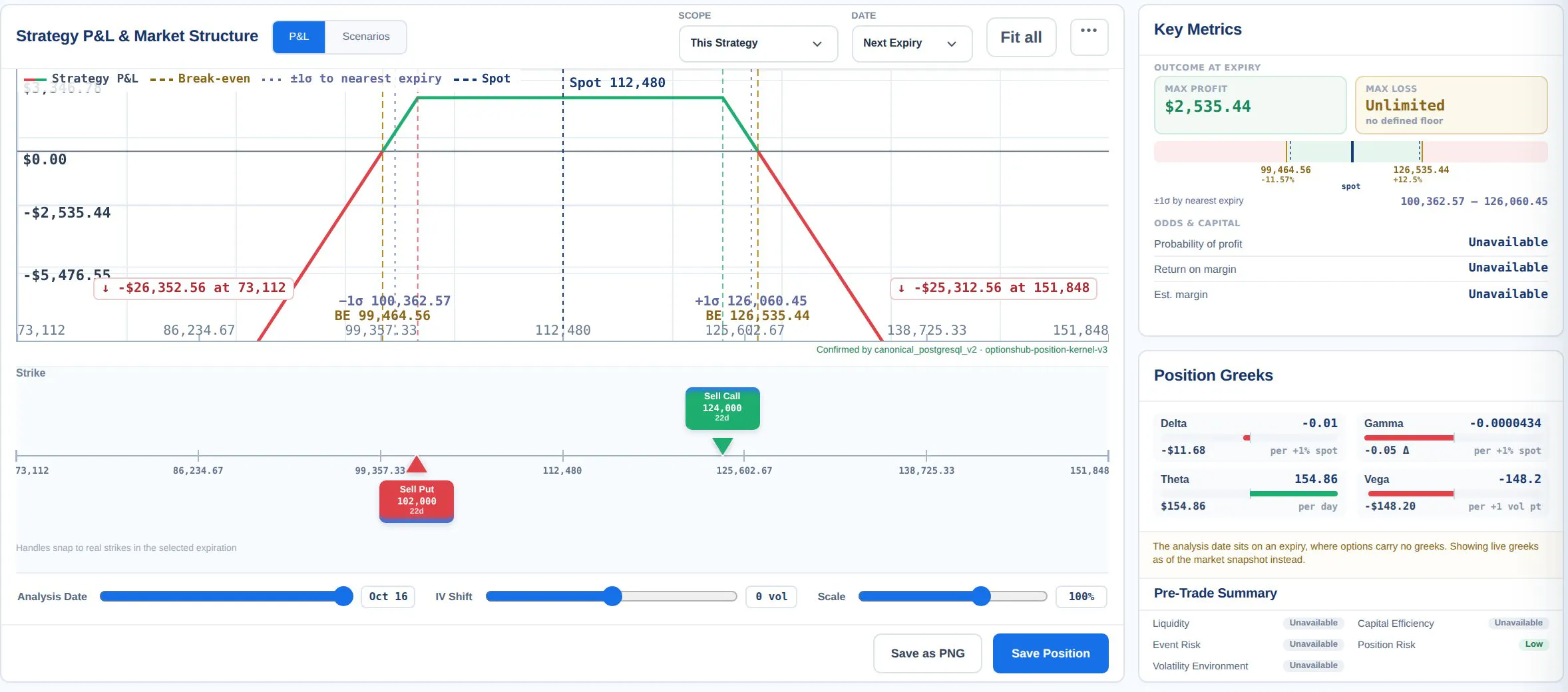This screenshot has height=692, width=1568.
Task: Click the Oct 16 analysis date field
Action: [x=388, y=597]
